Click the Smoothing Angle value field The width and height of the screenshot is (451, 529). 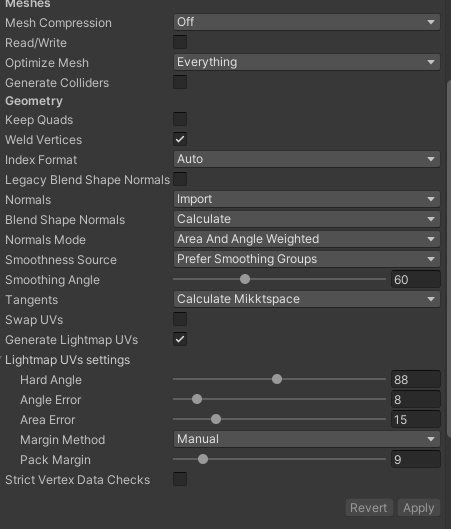[x=416, y=279]
